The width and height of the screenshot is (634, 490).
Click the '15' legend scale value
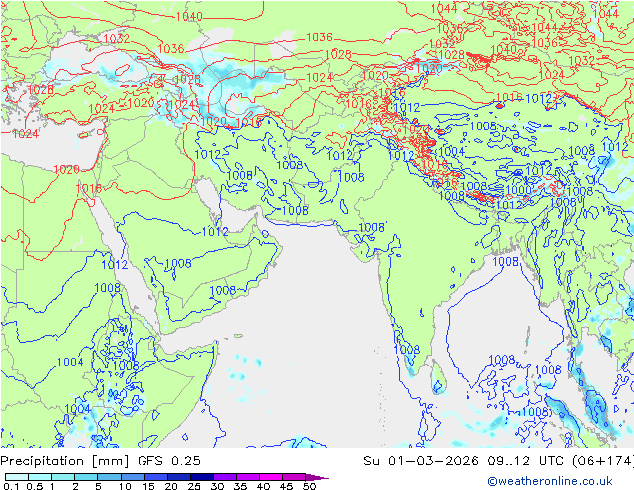pyautogui.click(x=148, y=486)
